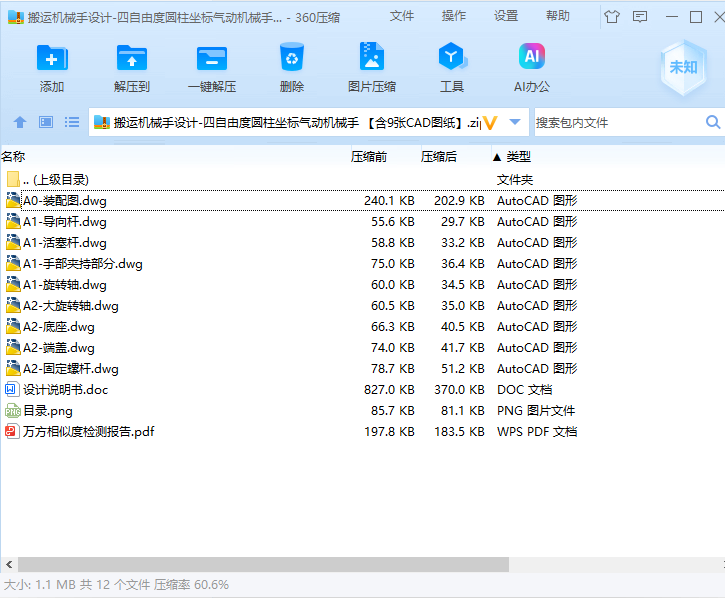Viewport: 725px width, 598px height.
Task: Sort files by the 压缩前 column
Action: pyautogui.click(x=369, y=157)
